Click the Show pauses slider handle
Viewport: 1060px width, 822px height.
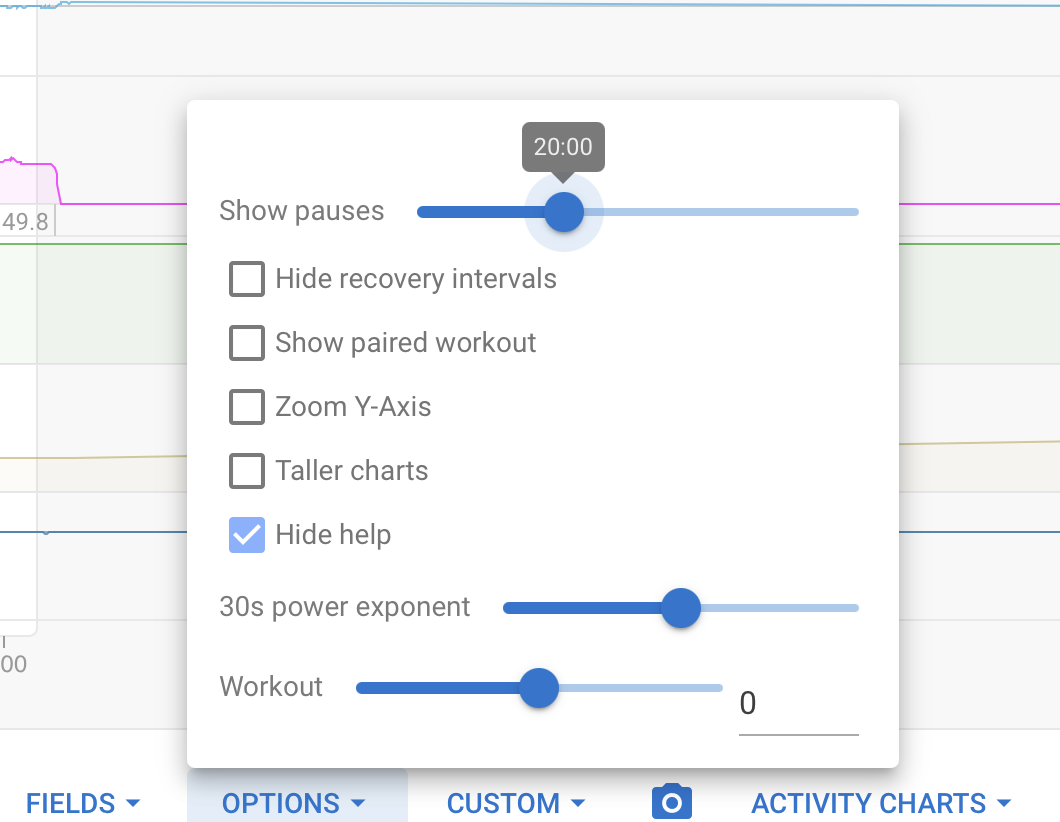564,212
